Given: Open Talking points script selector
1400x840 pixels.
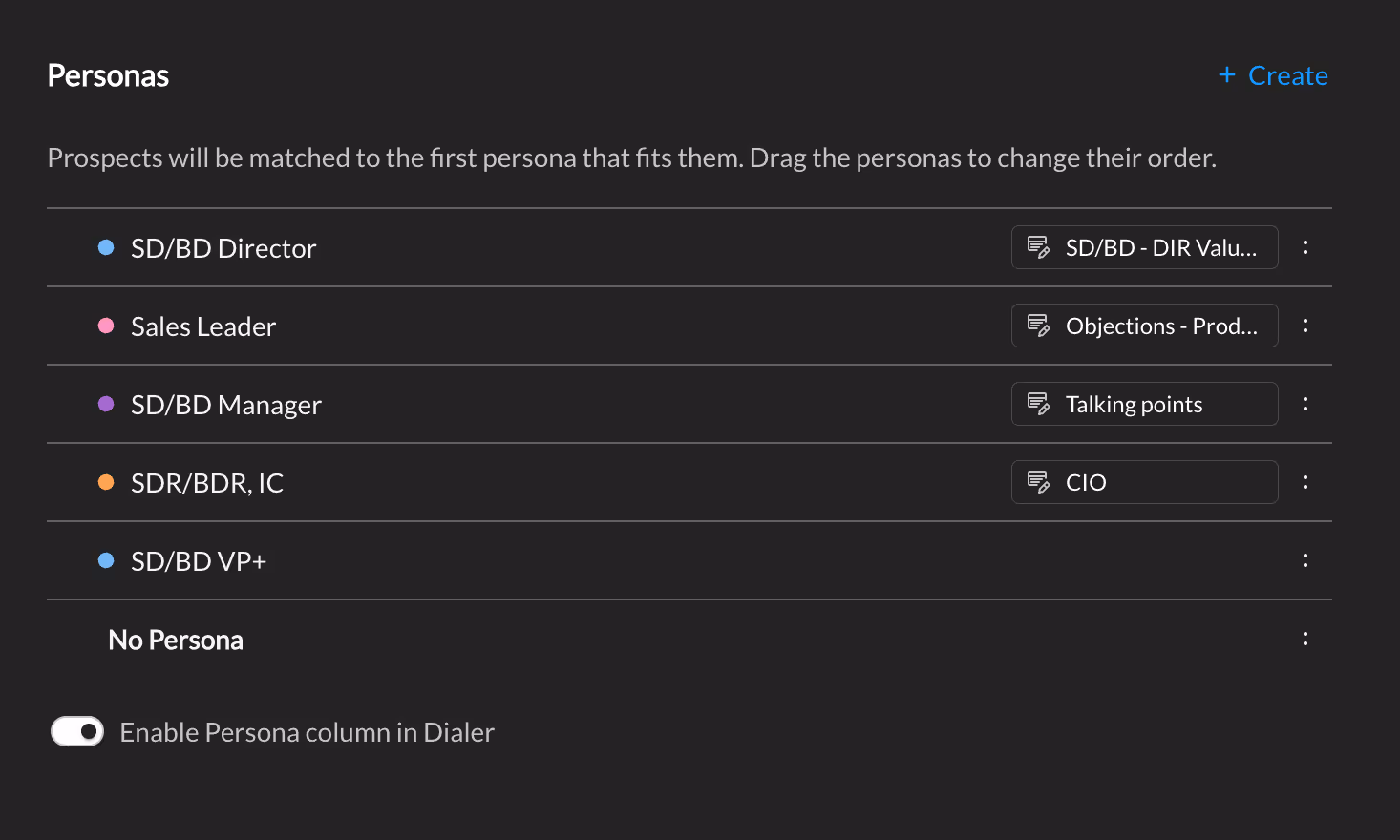Looking at the screenshot, I should click(1144, 404).
